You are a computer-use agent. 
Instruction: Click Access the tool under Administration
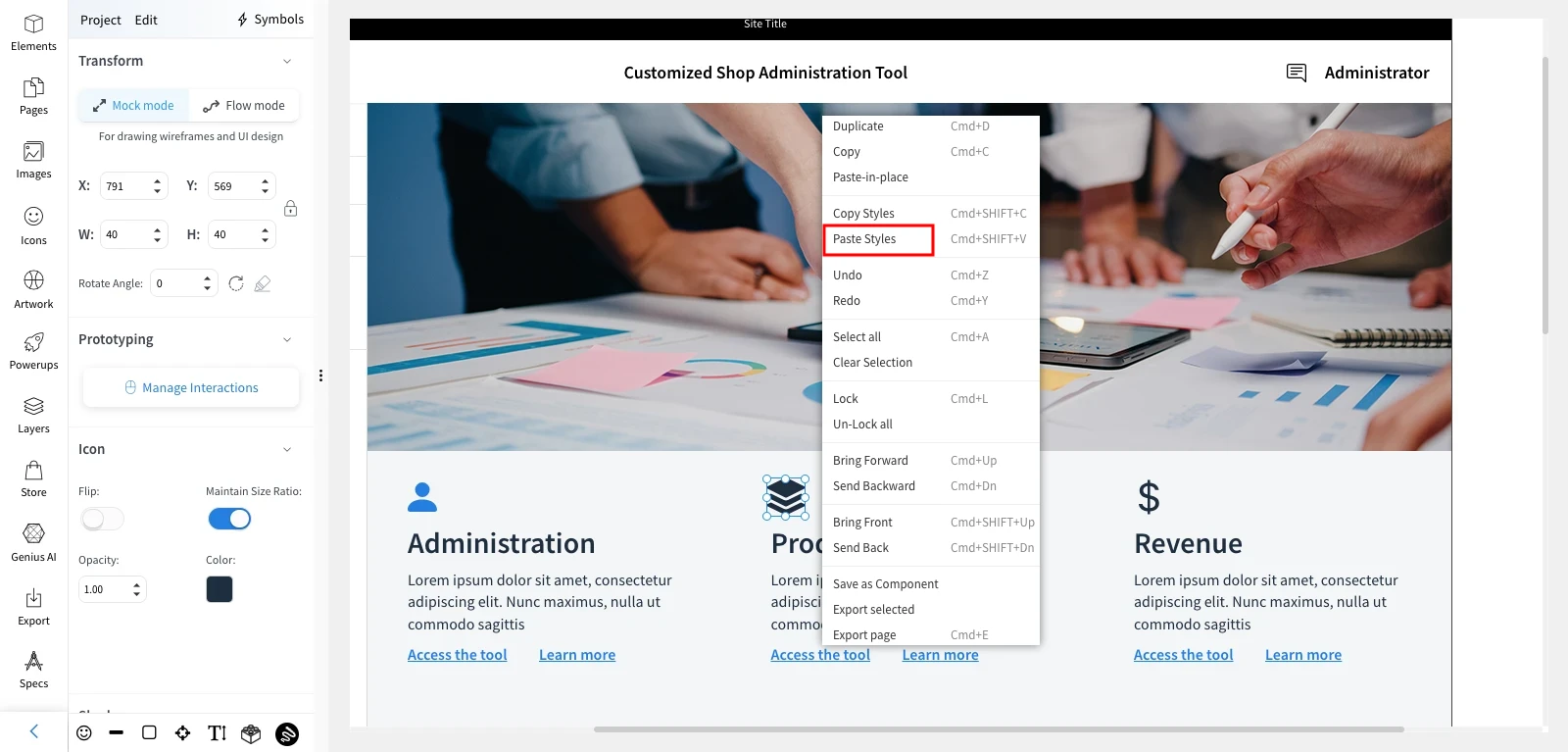pyautogui.click(x=458, y=655)
